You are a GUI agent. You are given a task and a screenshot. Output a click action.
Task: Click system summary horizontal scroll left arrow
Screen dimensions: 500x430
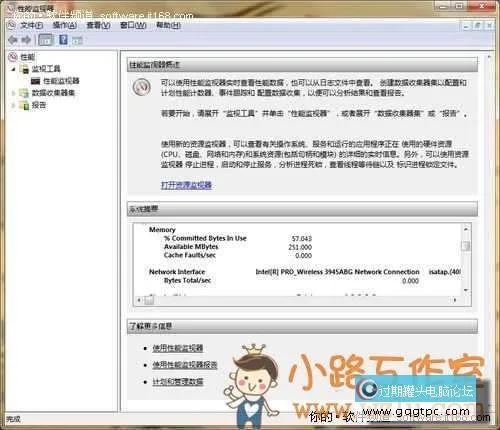point(139,300)
